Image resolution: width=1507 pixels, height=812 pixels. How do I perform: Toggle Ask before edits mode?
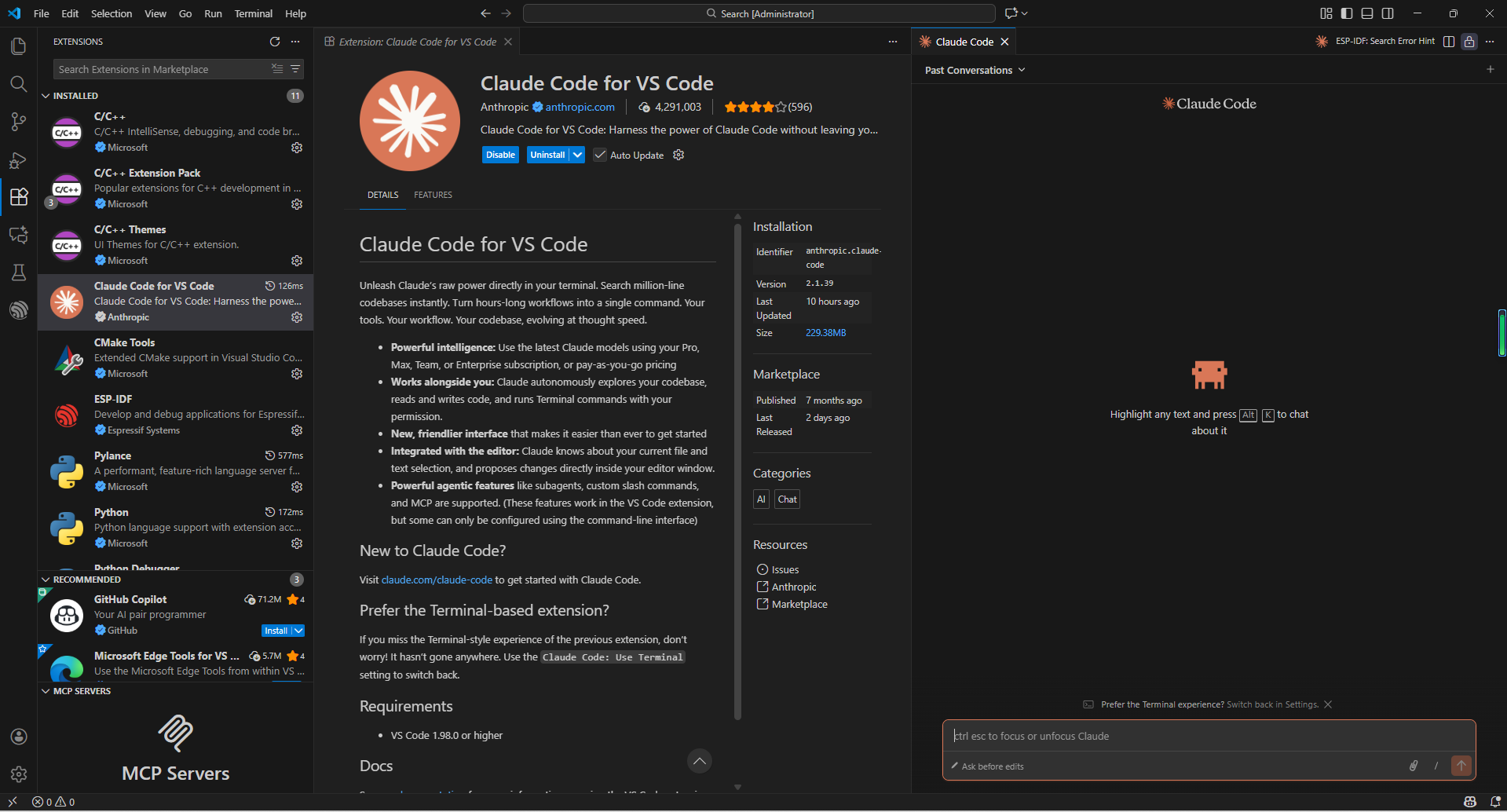click(988, 766)
